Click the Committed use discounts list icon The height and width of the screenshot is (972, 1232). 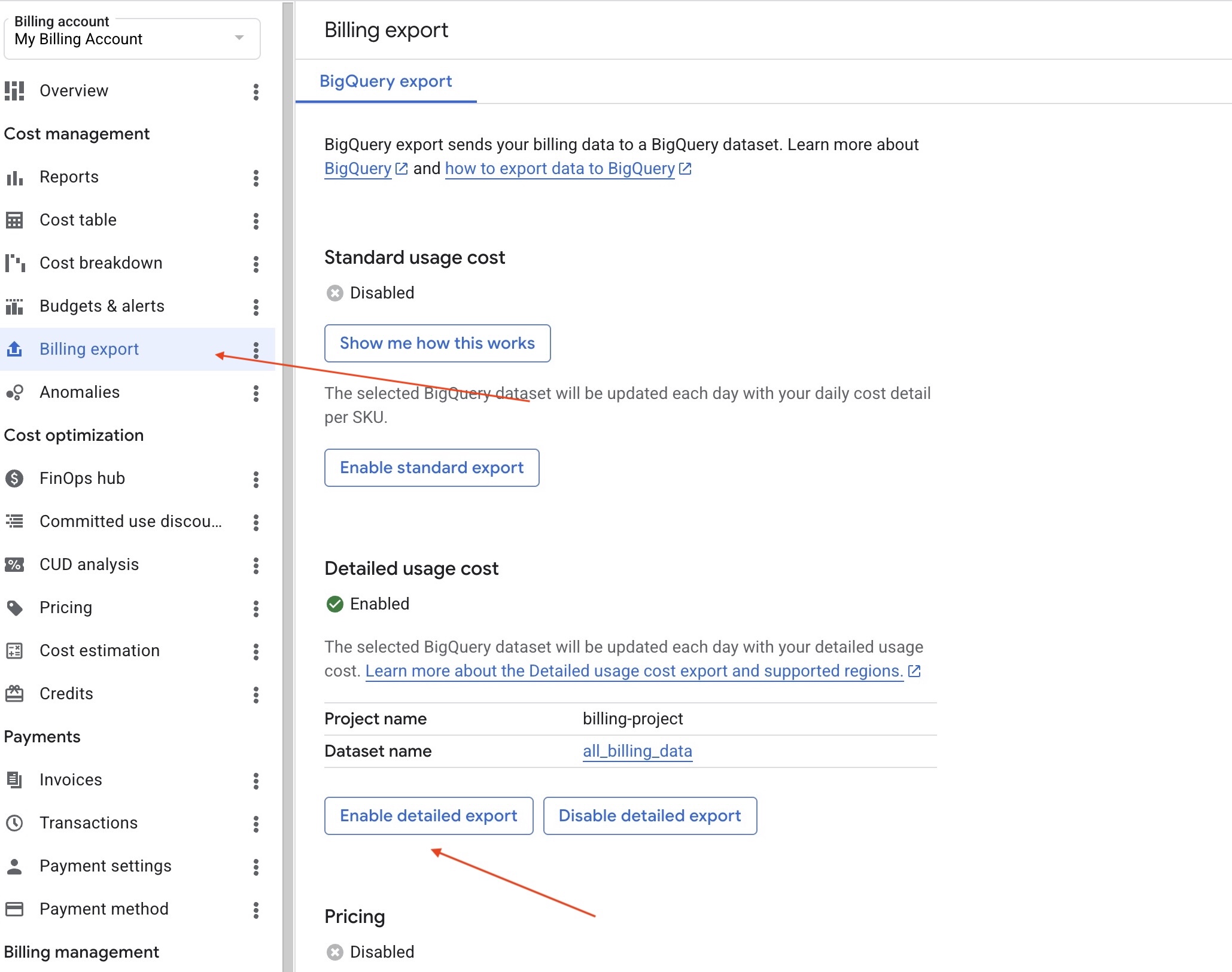14,521
